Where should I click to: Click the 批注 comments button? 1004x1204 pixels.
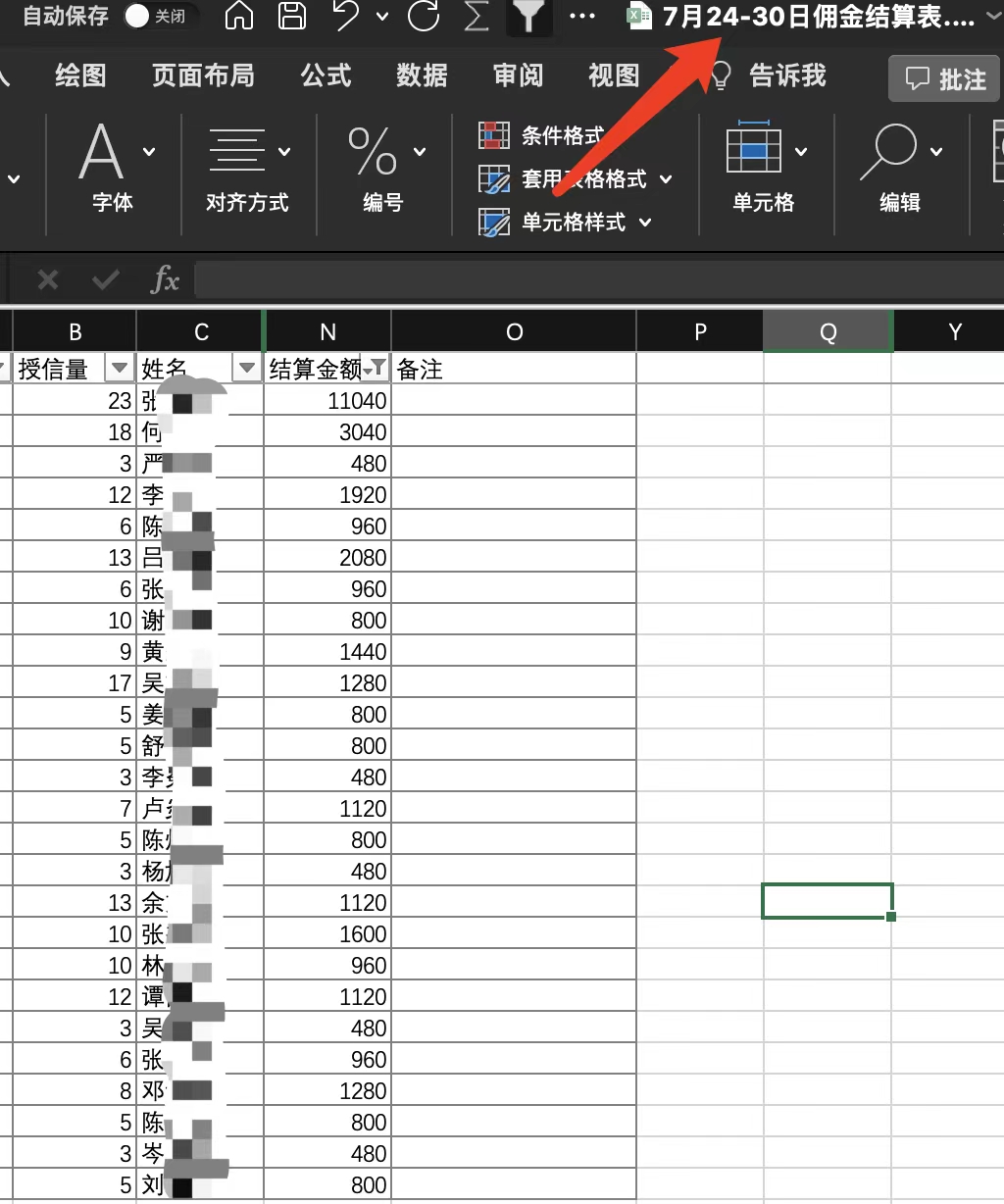click(x=945, y=78)
